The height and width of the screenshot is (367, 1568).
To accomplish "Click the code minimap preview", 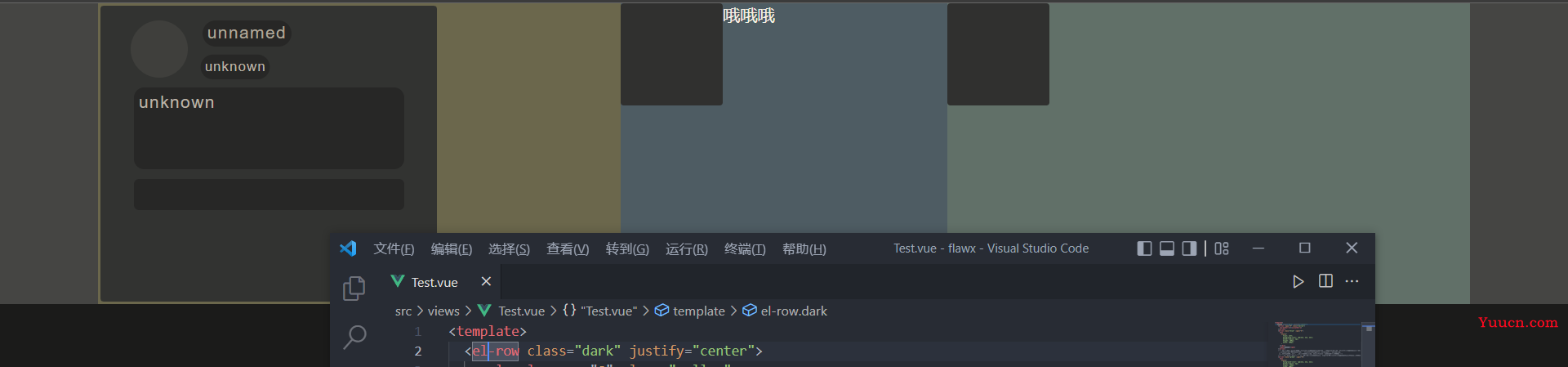I will click(x=1318, y=344).
